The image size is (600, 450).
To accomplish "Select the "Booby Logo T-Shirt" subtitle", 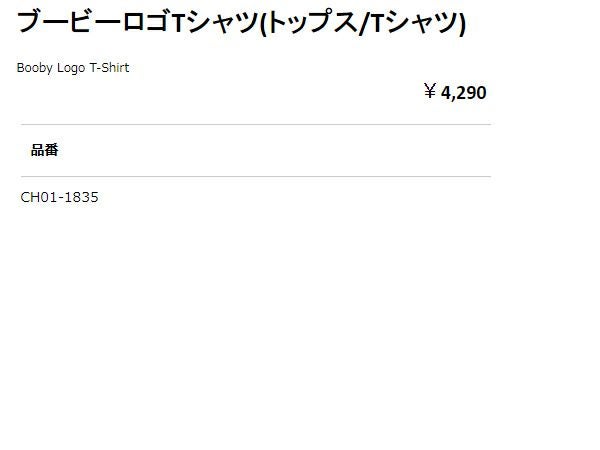I will pyautogui.click(x=73, y=68).
